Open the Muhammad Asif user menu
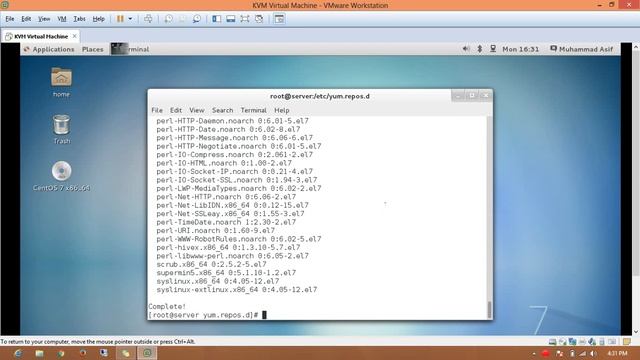The width and height of the screenshot is (640, 360). click(x=582, y=49)
